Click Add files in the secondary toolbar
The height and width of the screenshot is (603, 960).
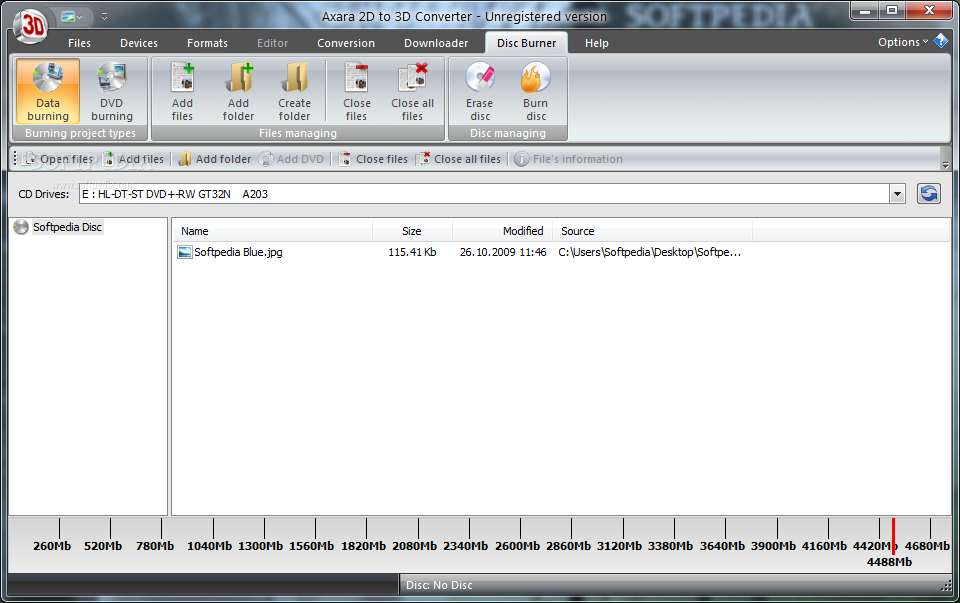coord(134,159)
